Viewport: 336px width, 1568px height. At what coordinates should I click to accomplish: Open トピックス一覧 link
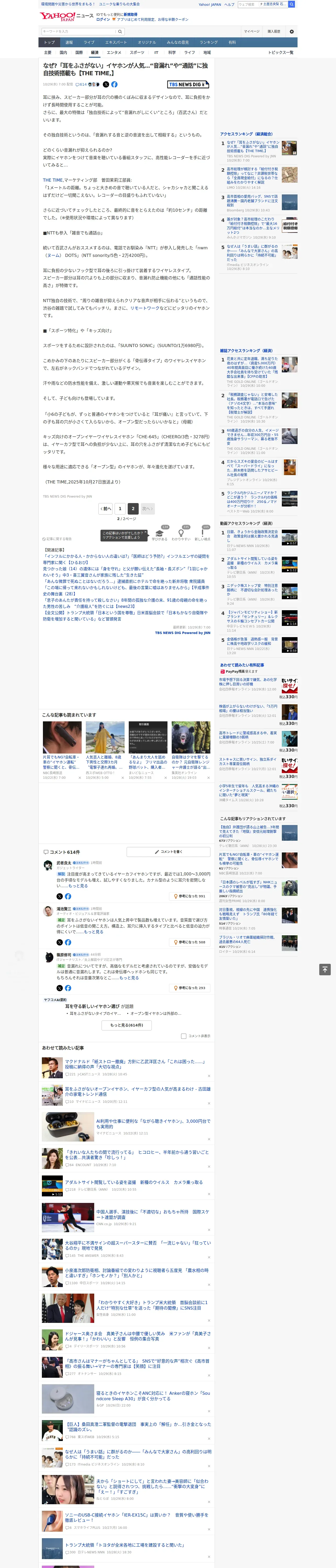[x=281, y=52]
